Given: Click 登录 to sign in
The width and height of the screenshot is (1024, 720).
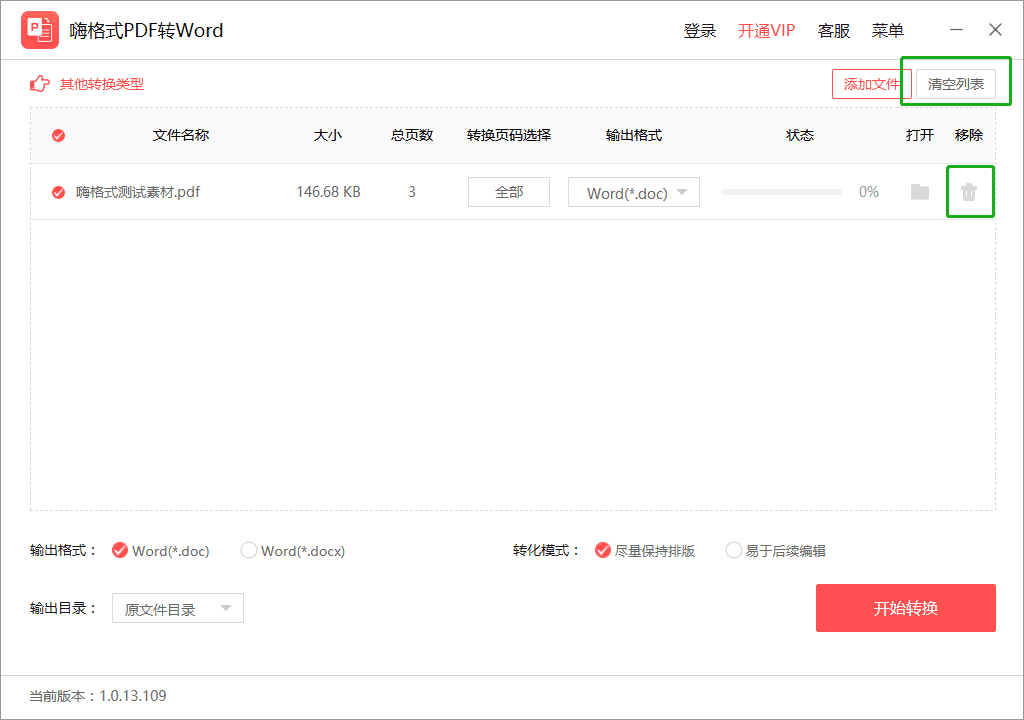Looking at the screenshot, I should (700, 31).
